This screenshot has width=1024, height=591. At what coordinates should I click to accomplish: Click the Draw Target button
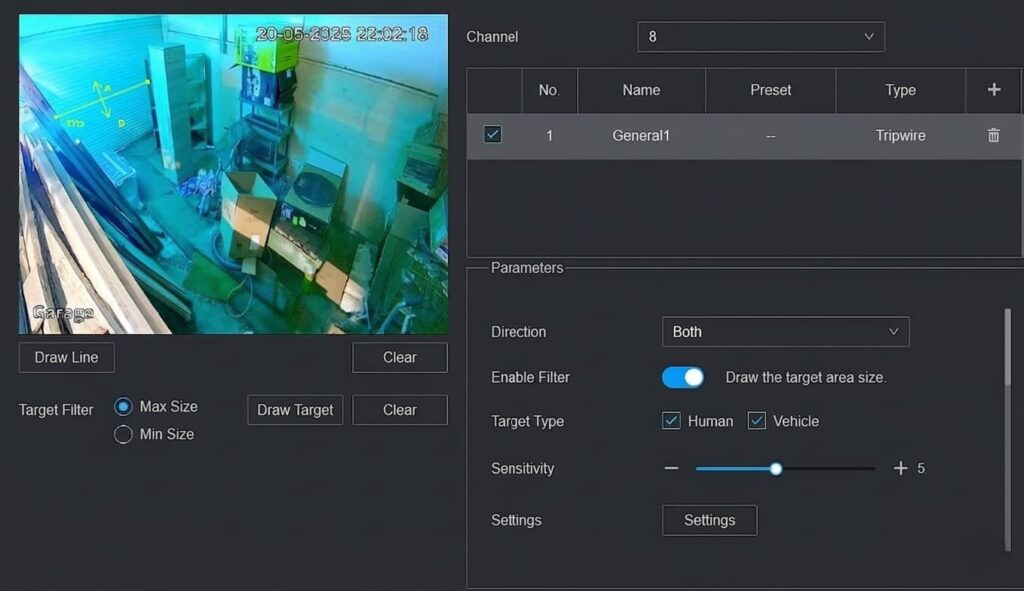click(x=294, y=409)
